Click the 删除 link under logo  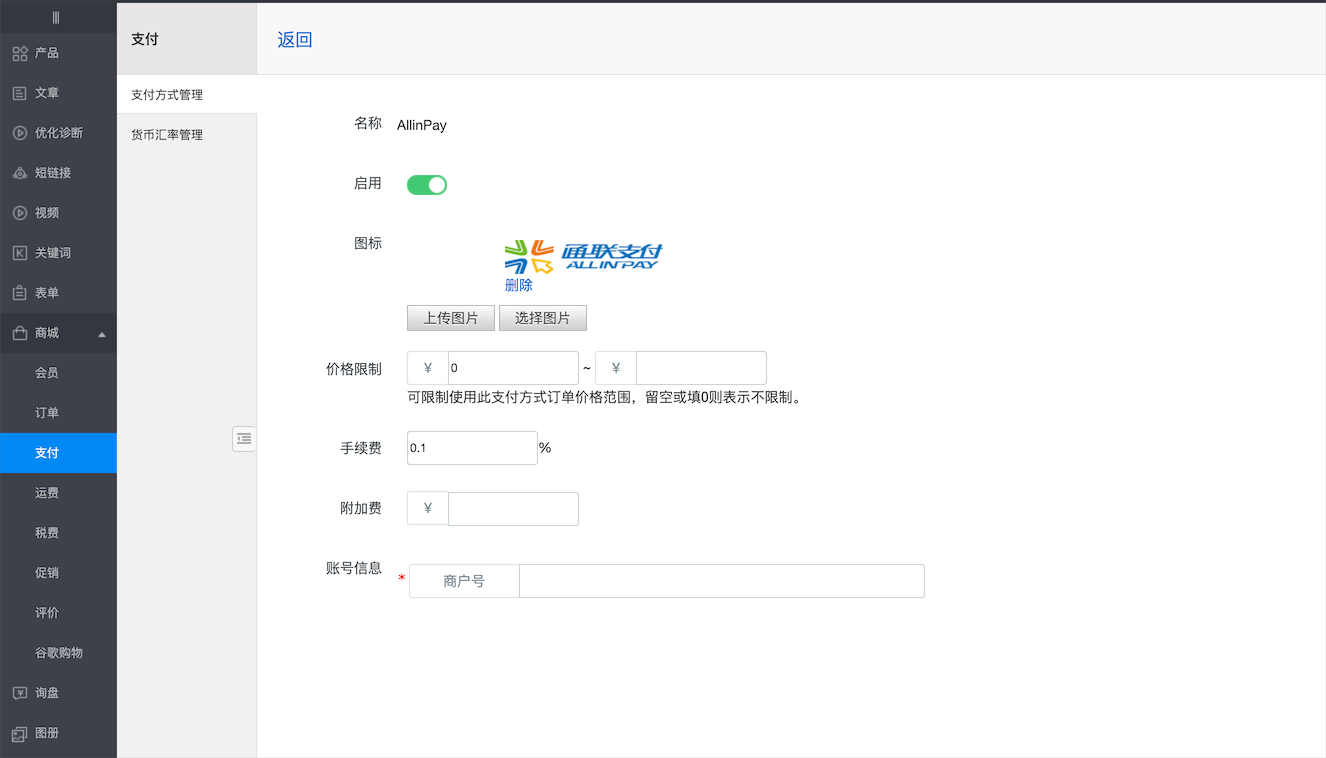coord(519,285)
